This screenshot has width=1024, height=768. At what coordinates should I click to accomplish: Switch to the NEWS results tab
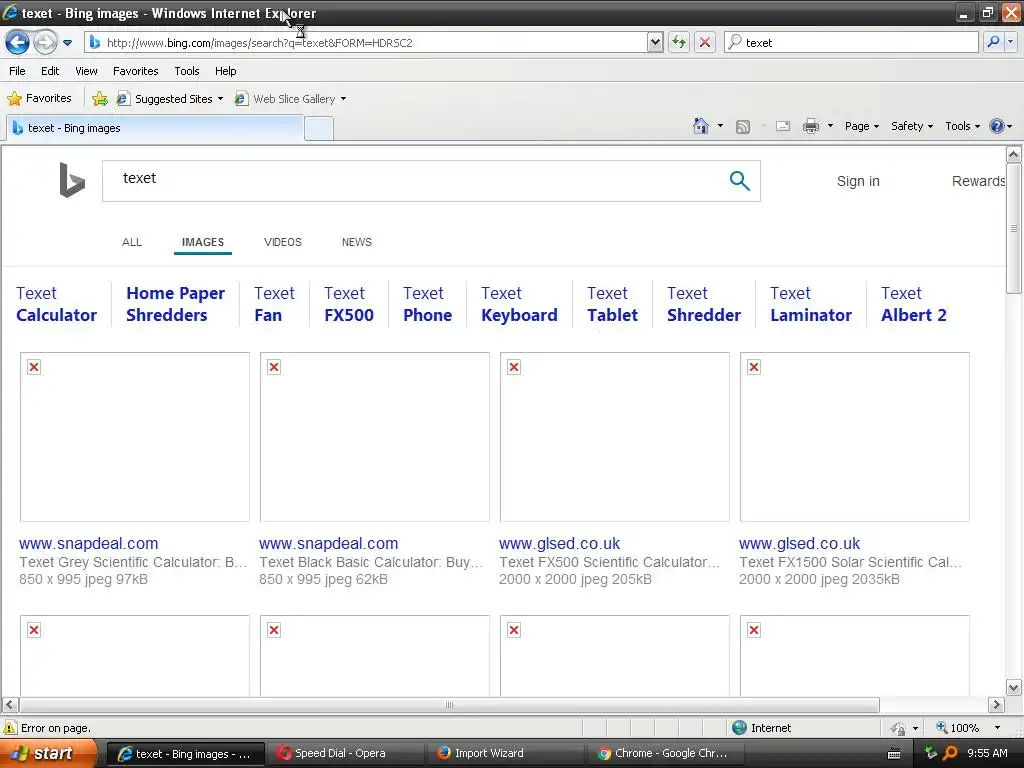(357, 242)
